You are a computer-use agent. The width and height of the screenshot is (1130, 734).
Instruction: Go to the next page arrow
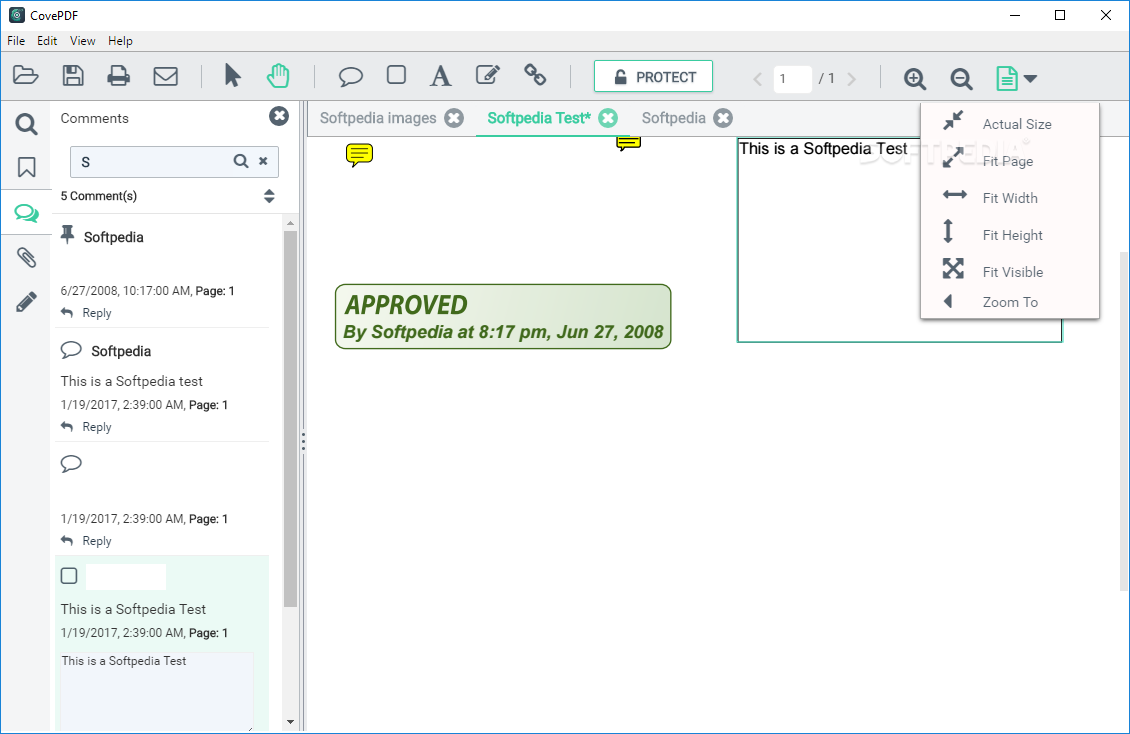(852, 79)
